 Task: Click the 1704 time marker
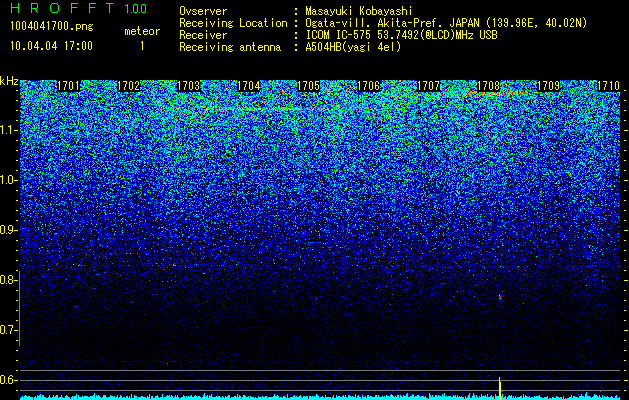pos(248,86)
